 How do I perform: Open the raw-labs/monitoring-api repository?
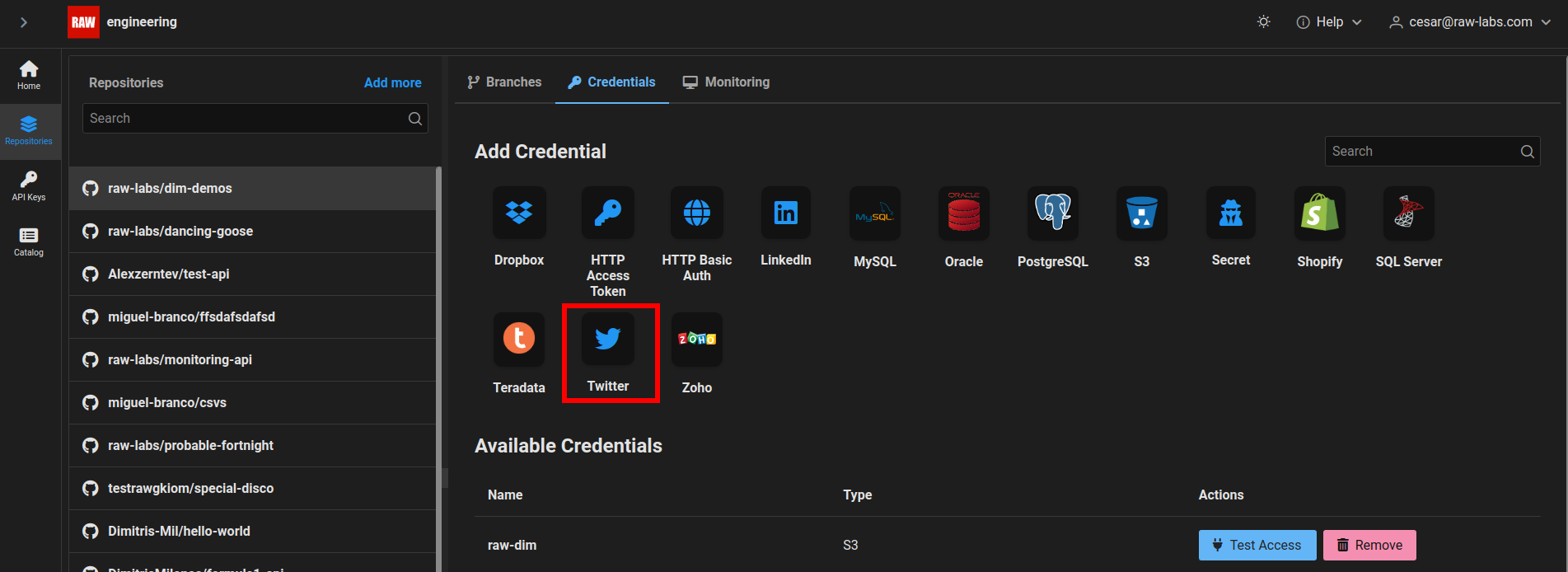point(252,360)
